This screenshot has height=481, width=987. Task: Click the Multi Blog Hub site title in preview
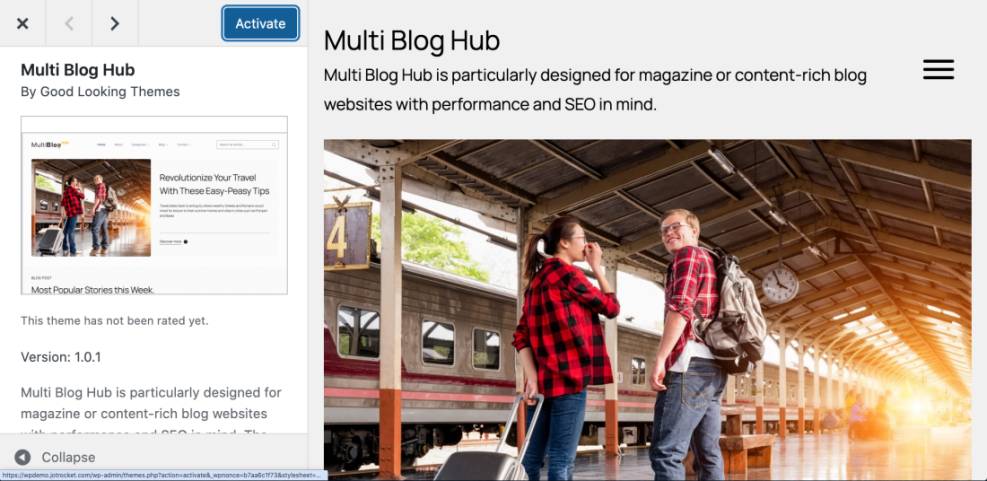412,41
